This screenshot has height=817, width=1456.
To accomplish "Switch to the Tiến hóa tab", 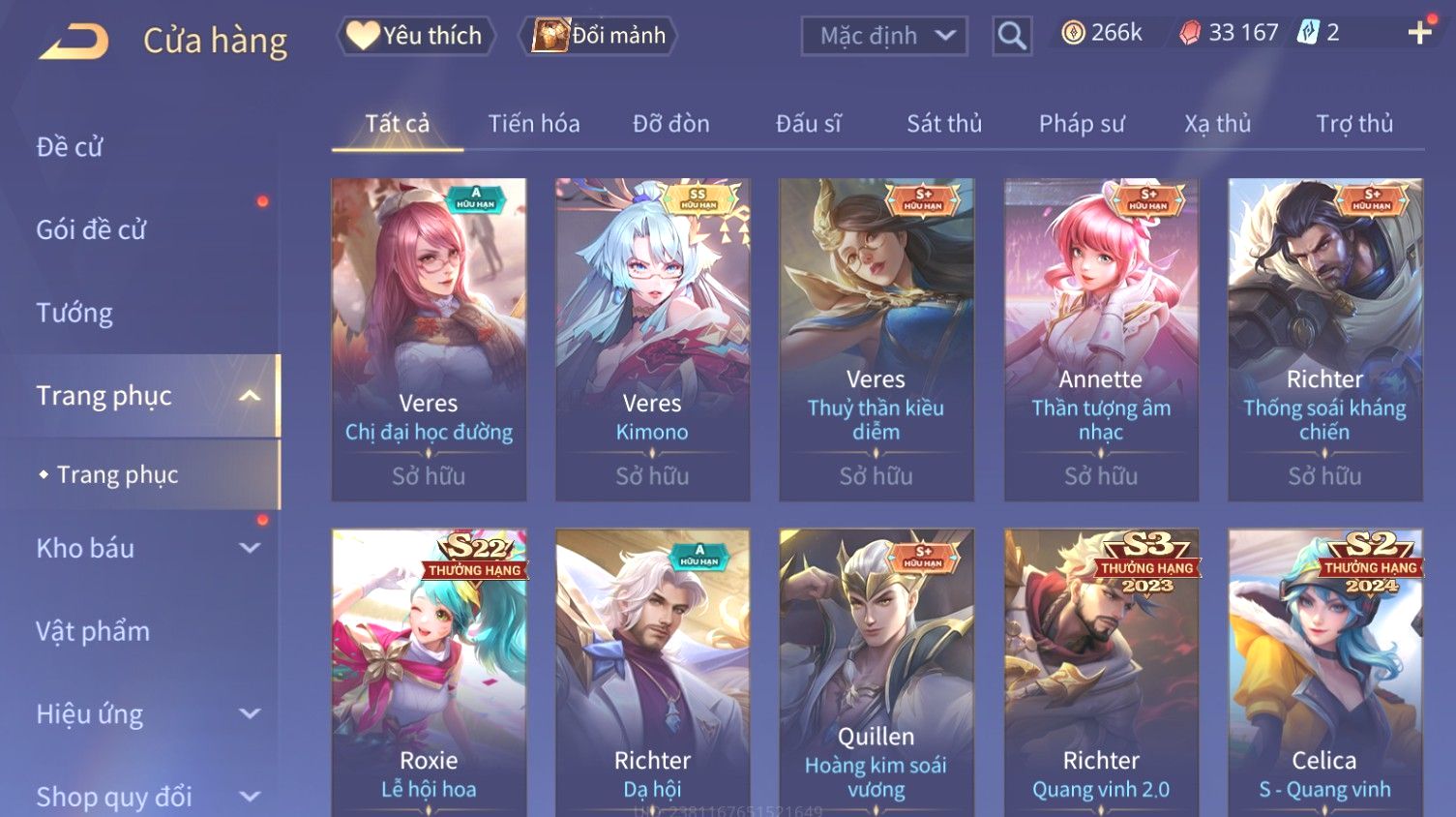I will (534, 124).
